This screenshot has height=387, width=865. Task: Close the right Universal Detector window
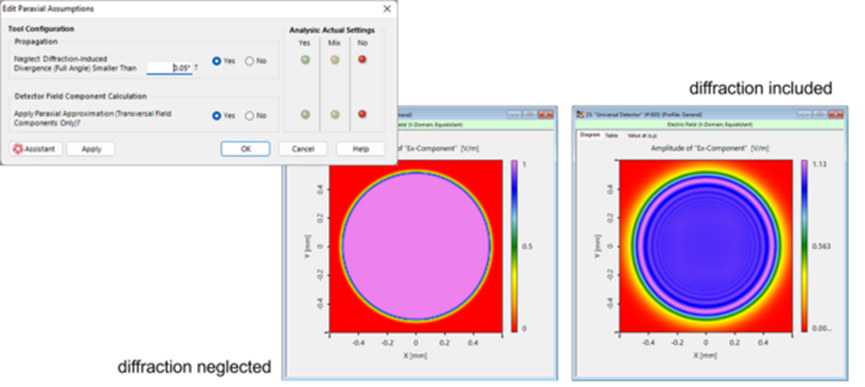coord(835,115)
